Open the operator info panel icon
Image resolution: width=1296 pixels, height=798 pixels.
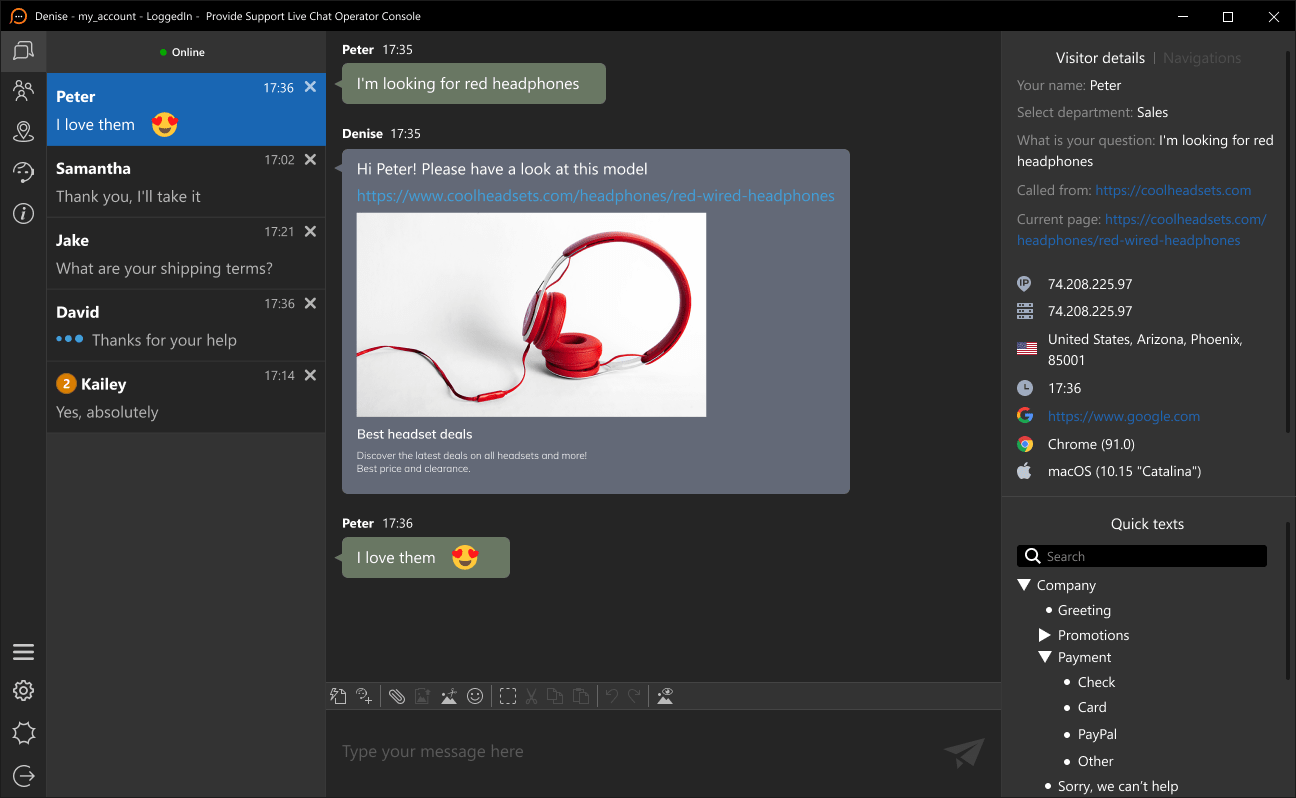(23, 172)
